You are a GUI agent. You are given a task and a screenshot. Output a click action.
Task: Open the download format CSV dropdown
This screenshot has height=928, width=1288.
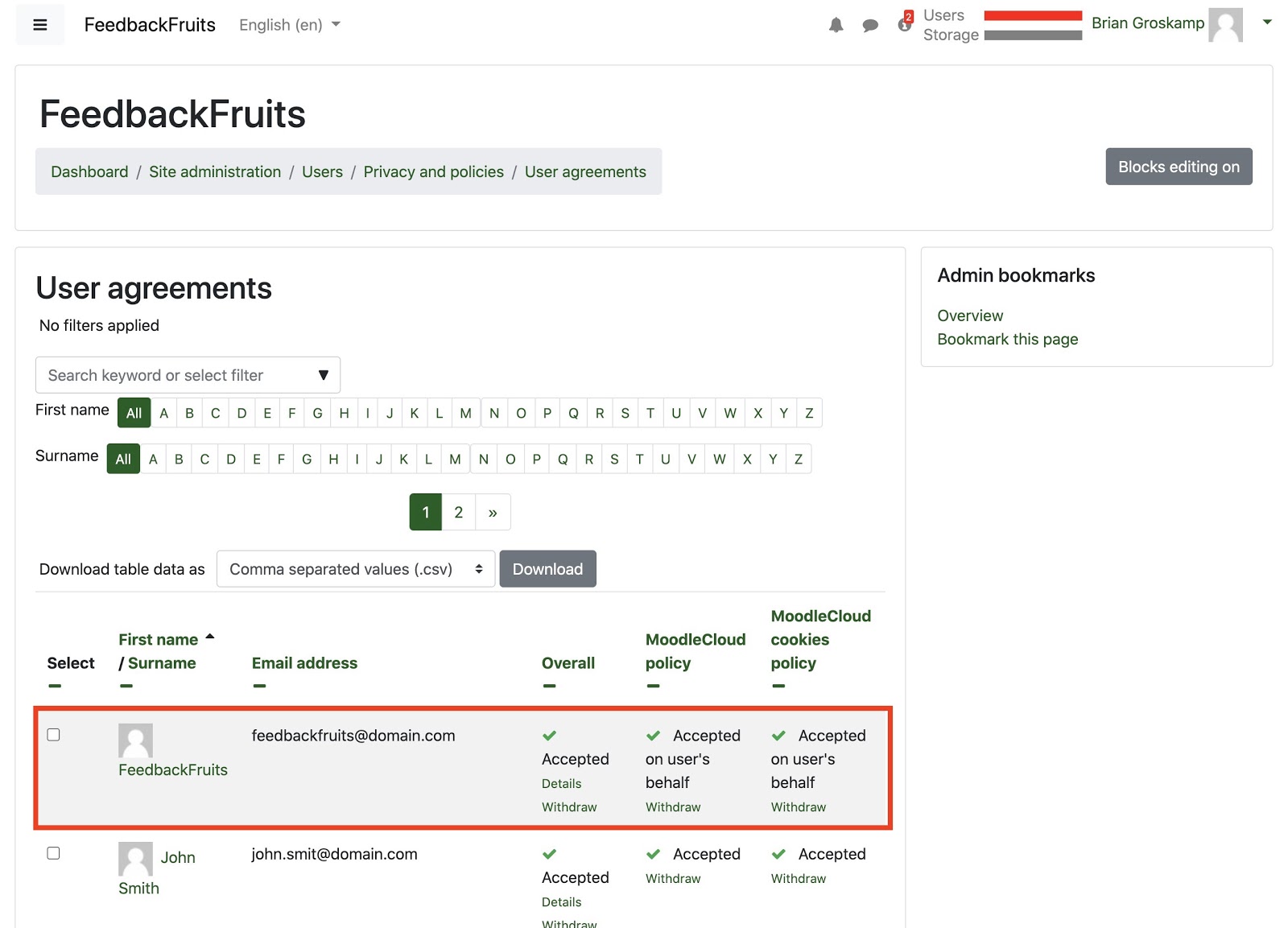coord(356,569)
